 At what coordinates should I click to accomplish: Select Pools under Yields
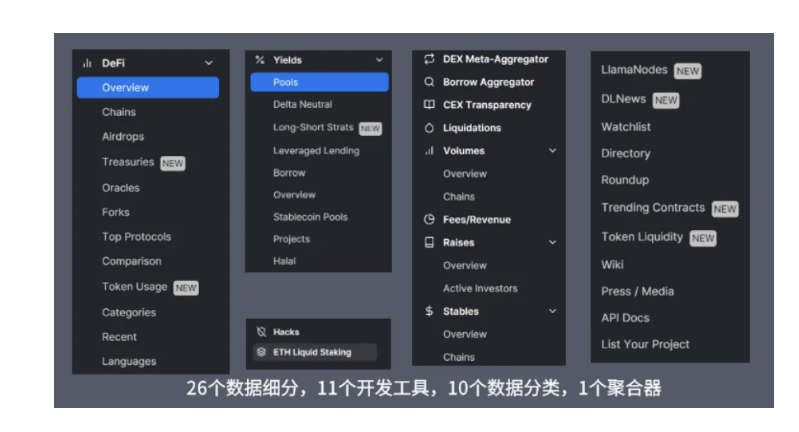(x=319, y=82)
